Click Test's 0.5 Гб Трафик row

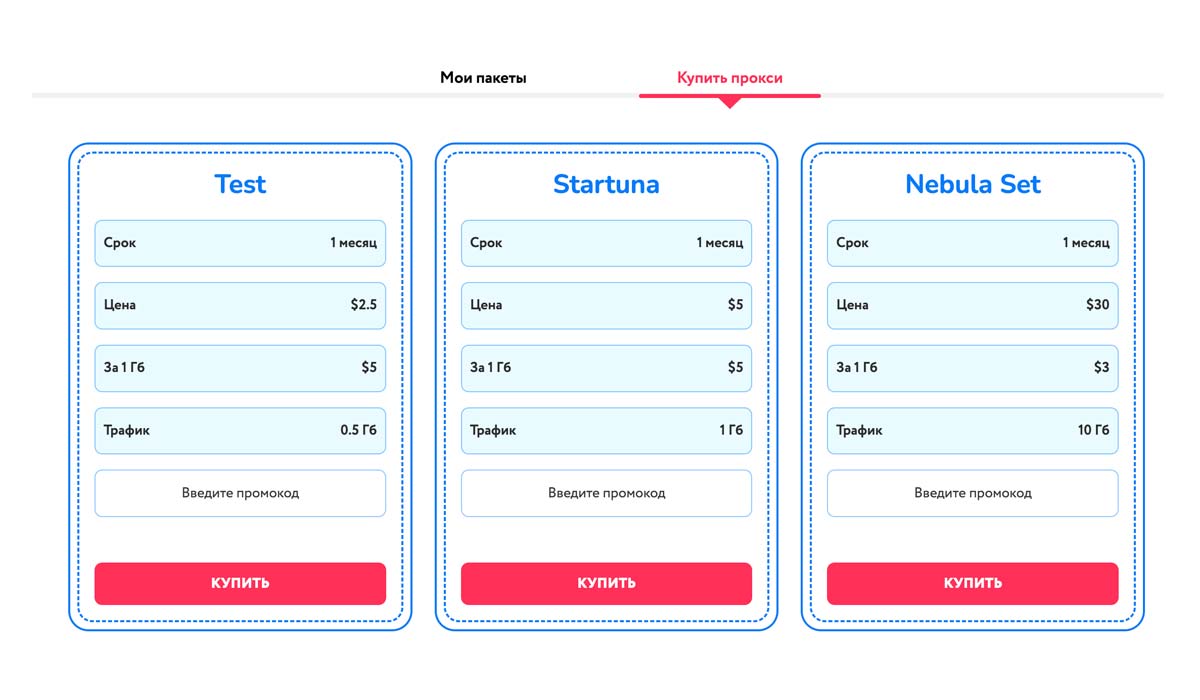[240, 431]
